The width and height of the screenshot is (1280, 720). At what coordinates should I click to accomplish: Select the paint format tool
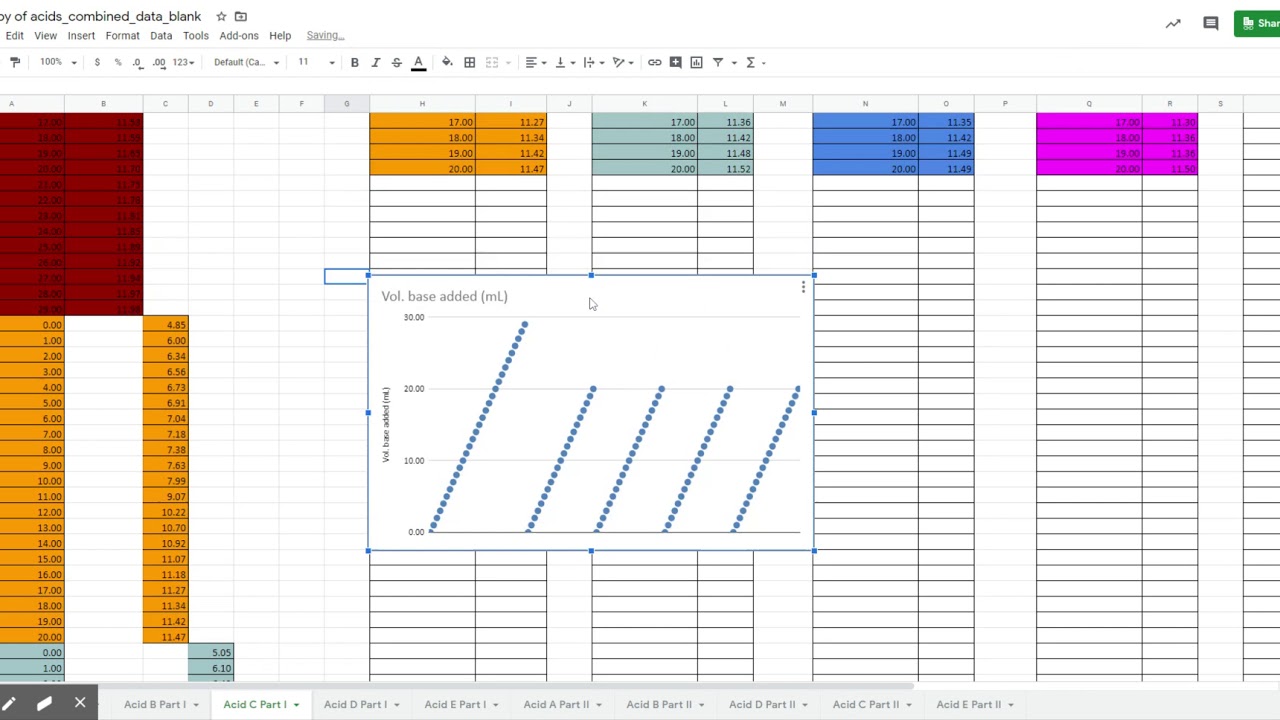click(x=15, y=62)
